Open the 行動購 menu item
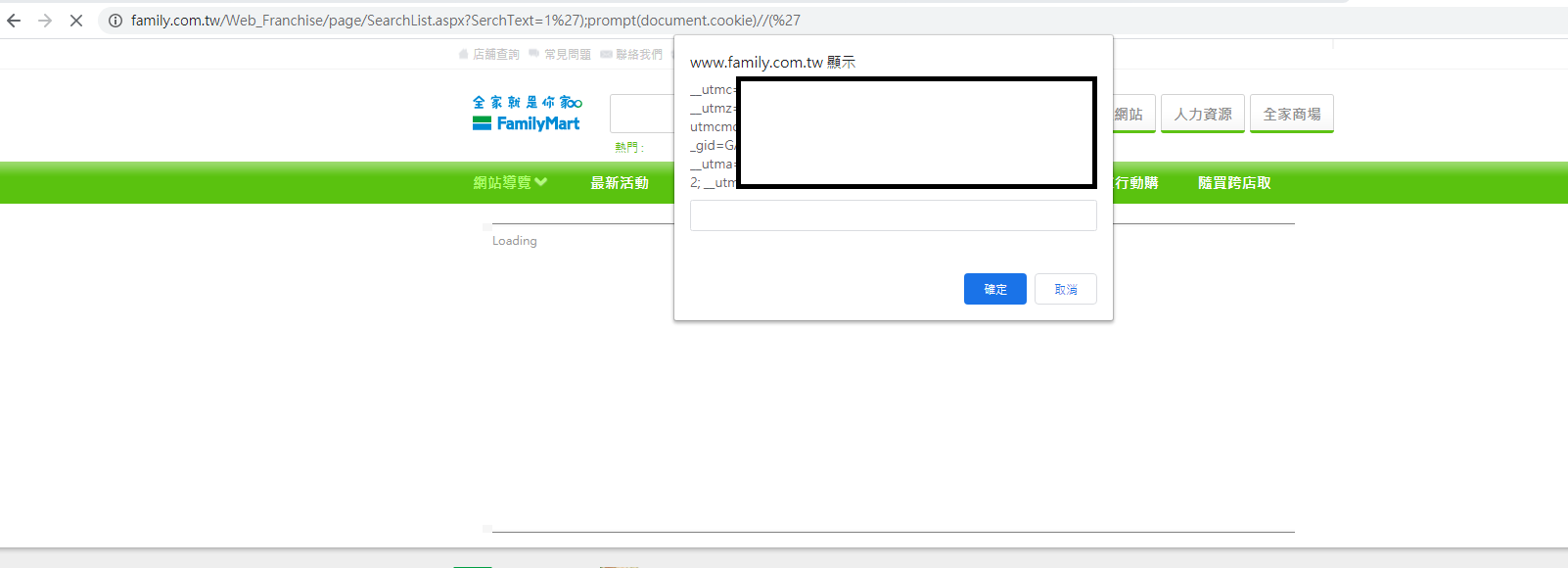1568x568 pixels. [x=1136, y=183]
